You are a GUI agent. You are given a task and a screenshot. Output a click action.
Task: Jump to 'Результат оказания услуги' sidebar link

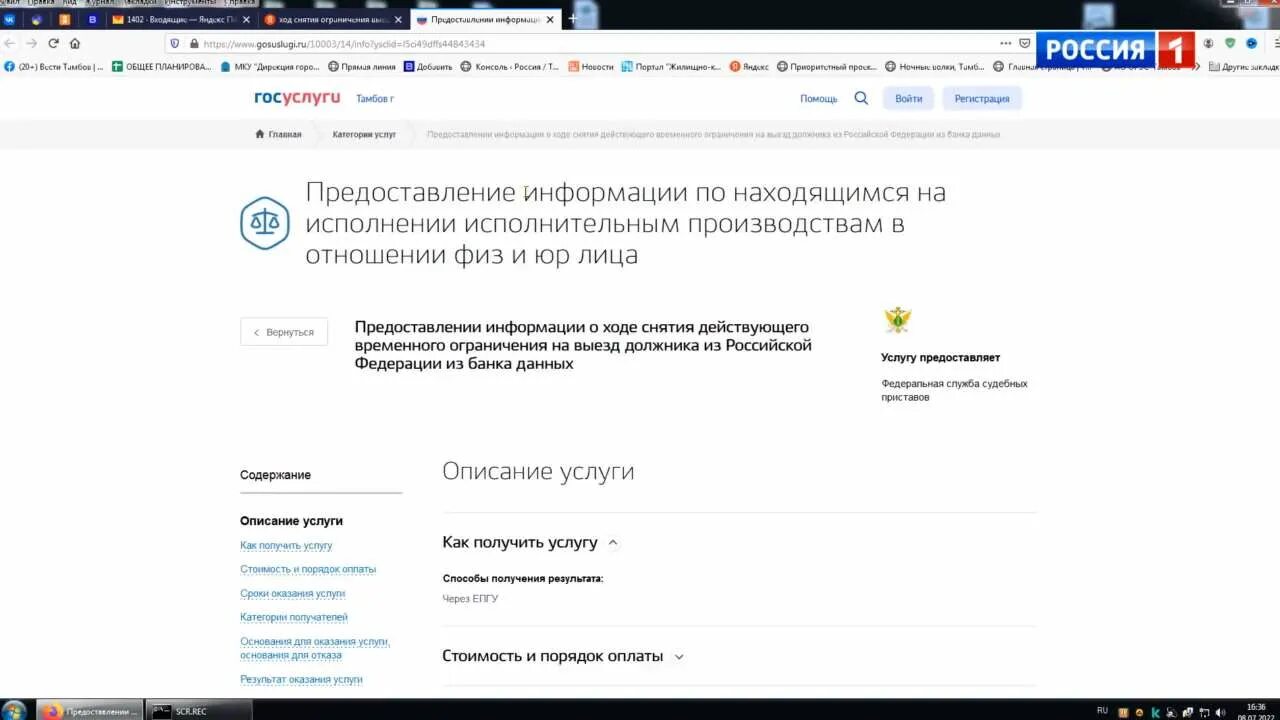coord(301,679)
